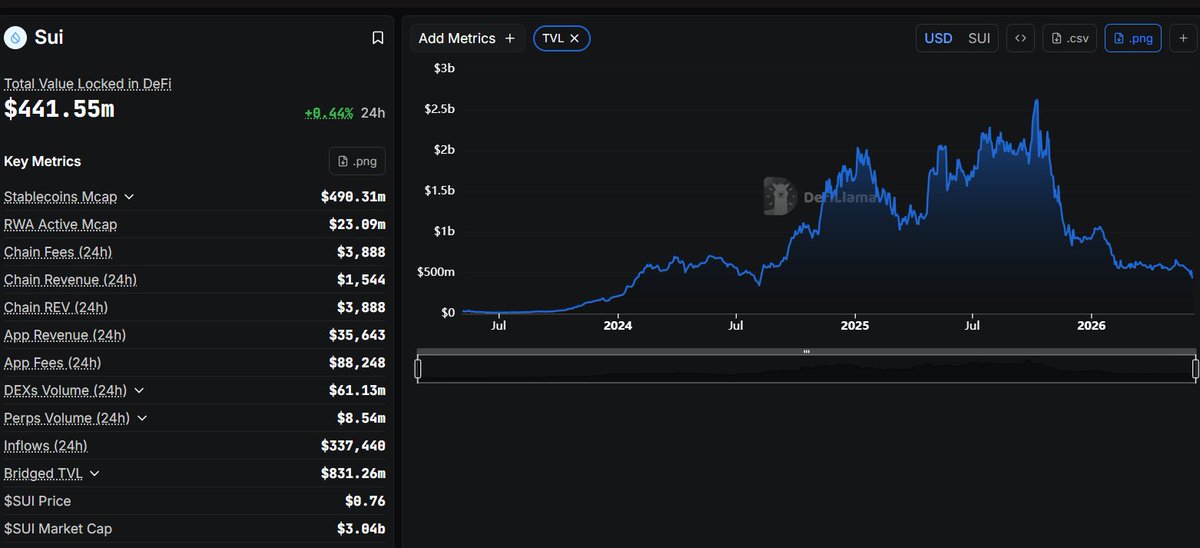Click the $23.09m RWA value

[357, 224]
